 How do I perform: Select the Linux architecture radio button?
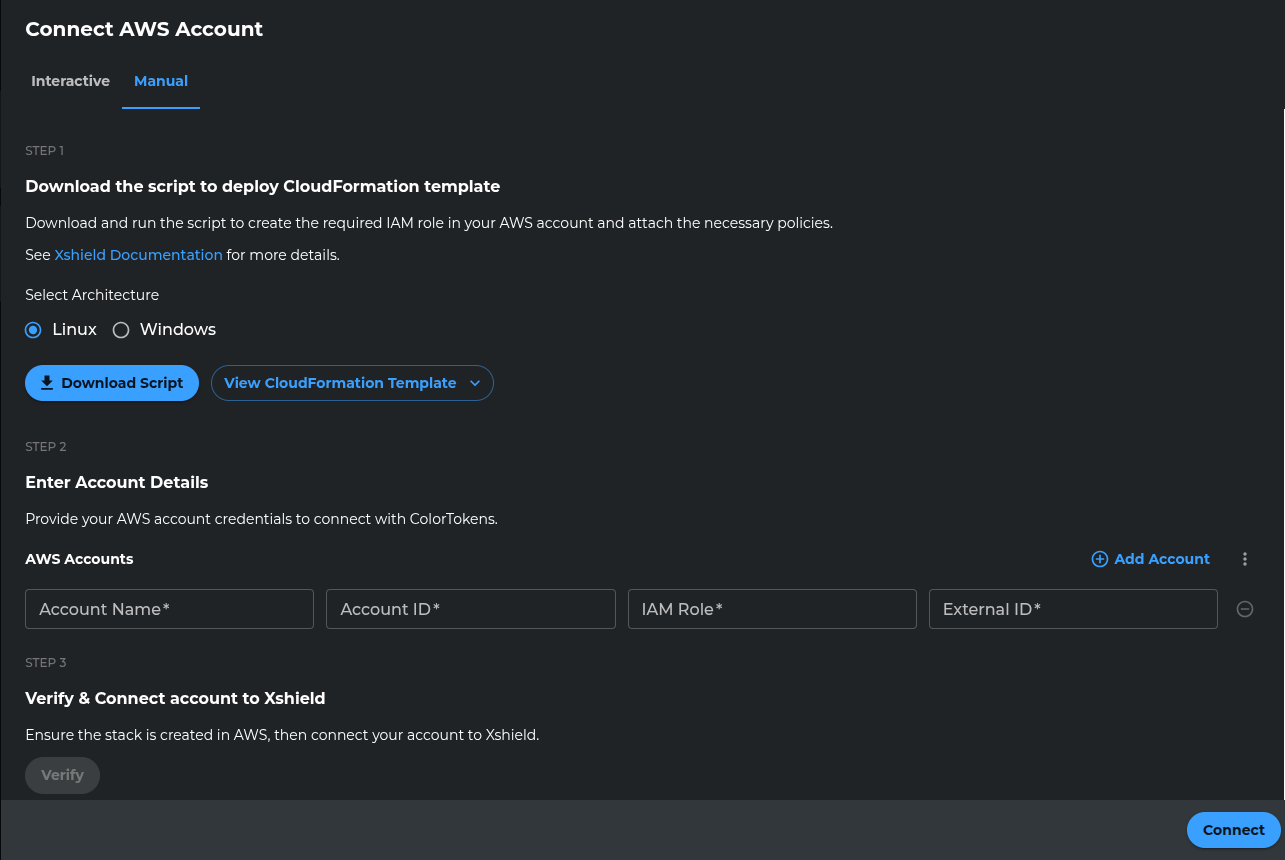pos(33,330)
